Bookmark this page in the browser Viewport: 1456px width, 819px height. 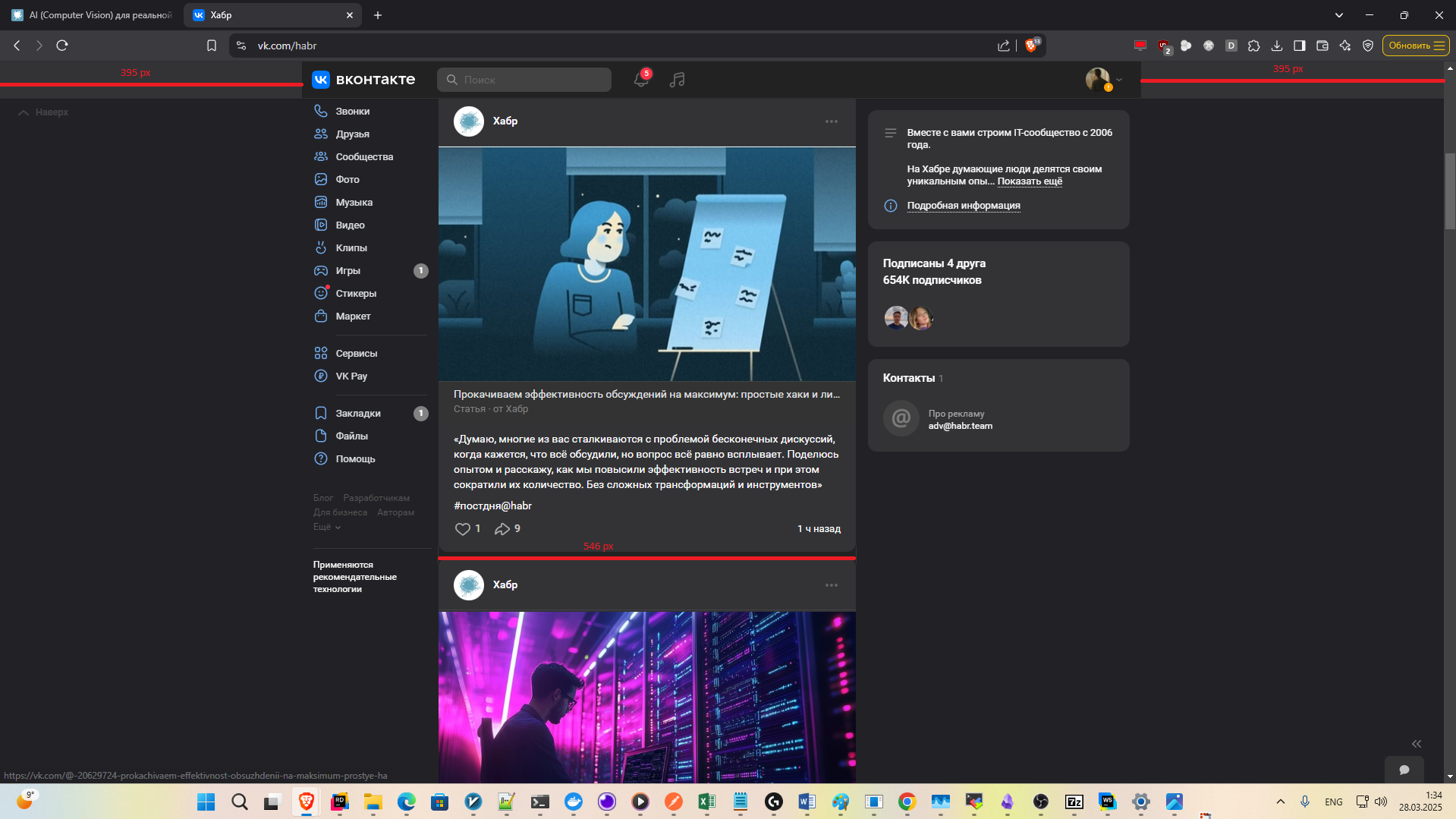tap(212, 46)
